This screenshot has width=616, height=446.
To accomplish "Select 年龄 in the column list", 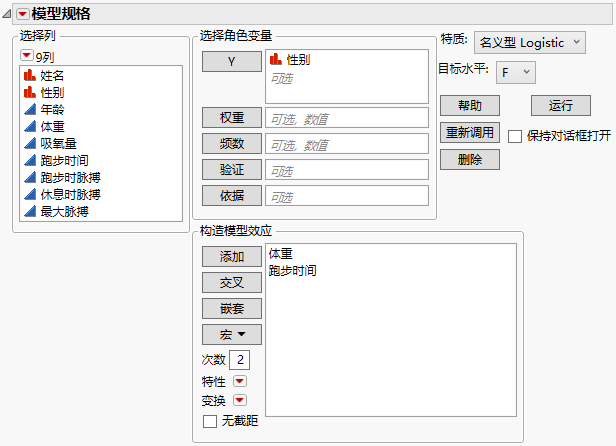I will coord(52,109).
